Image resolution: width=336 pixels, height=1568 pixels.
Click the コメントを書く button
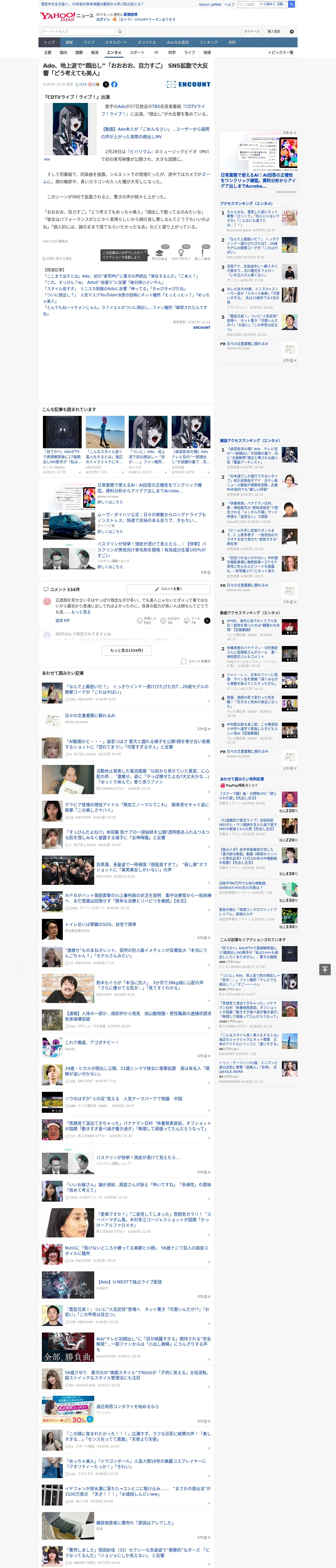click(168, 589)
